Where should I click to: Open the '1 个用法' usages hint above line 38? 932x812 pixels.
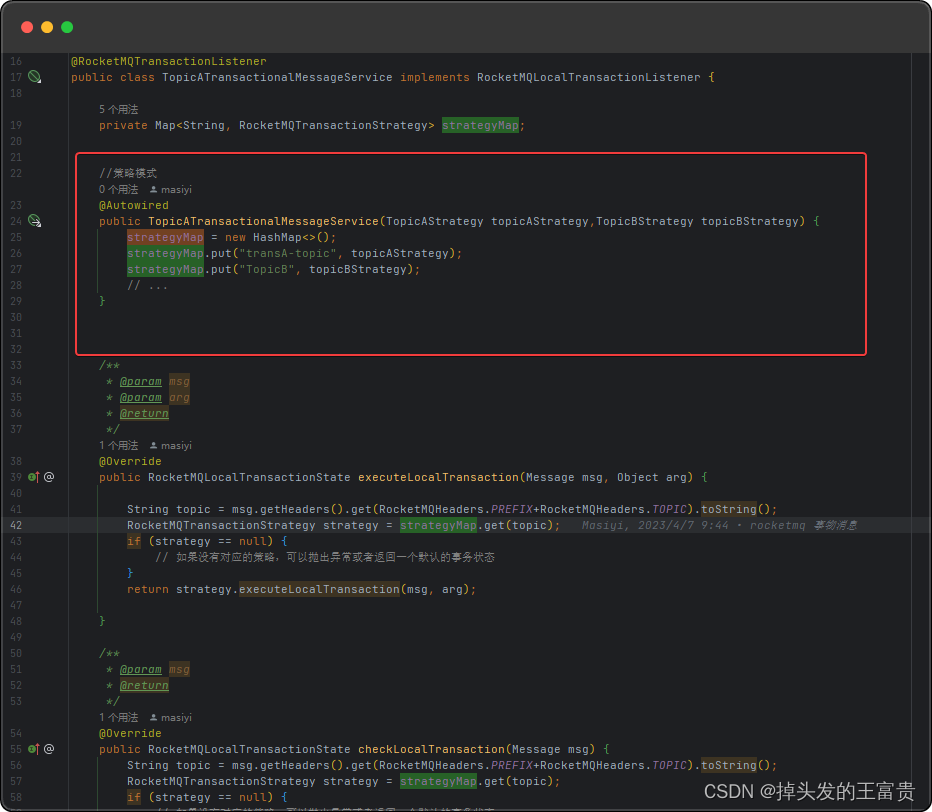pyautogui.click(x=118, y=445)
